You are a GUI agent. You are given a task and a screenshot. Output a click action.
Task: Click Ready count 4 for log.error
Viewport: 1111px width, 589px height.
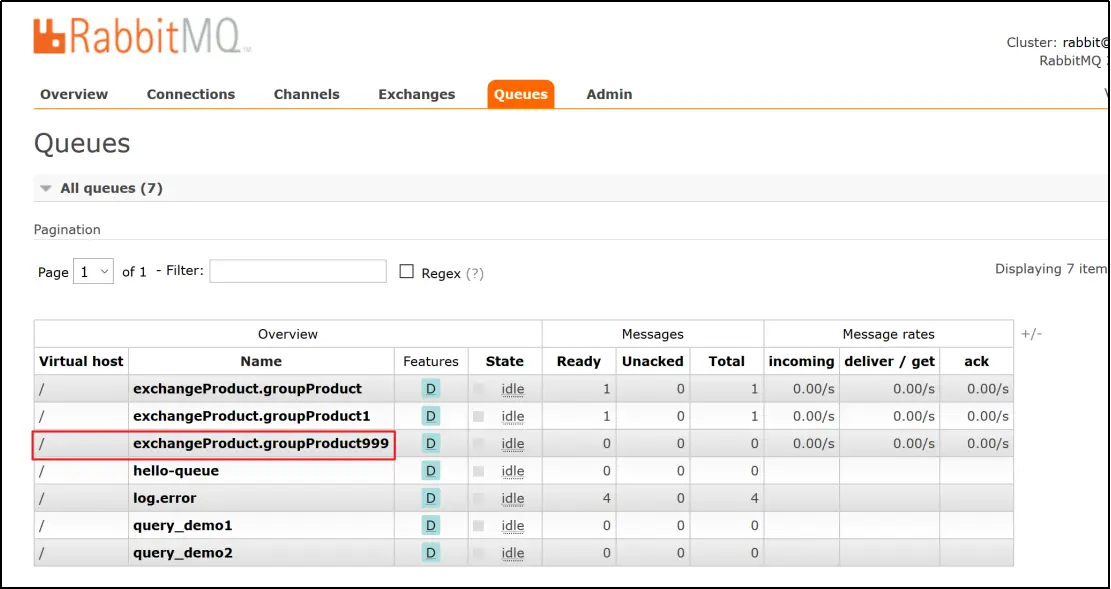tap(607, 498)
